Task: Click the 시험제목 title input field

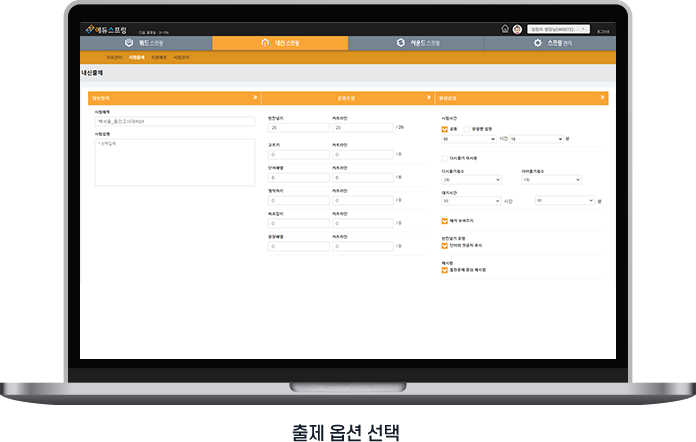Action: [x=174, y=122]
